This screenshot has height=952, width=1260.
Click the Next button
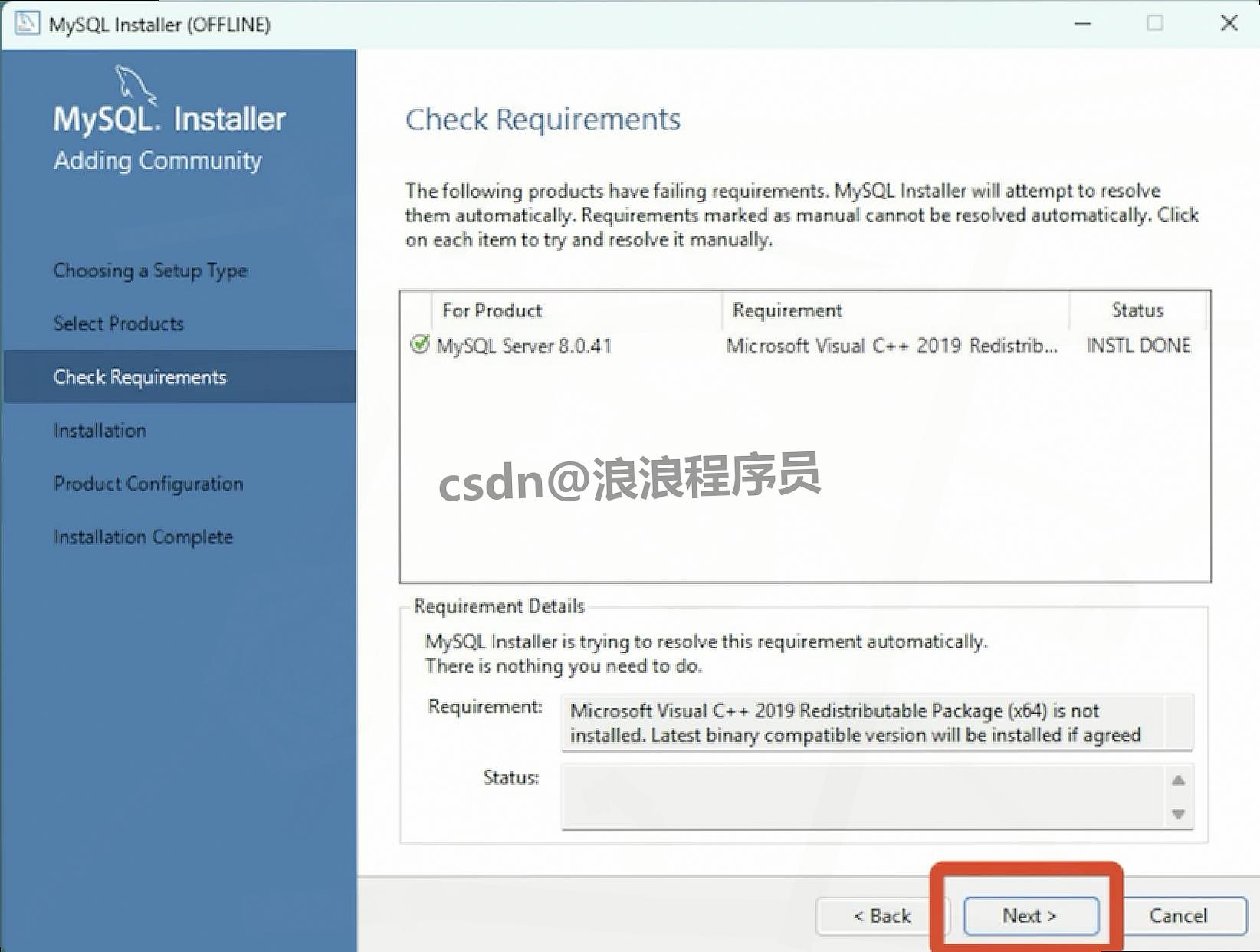[x=1030, y=916]
